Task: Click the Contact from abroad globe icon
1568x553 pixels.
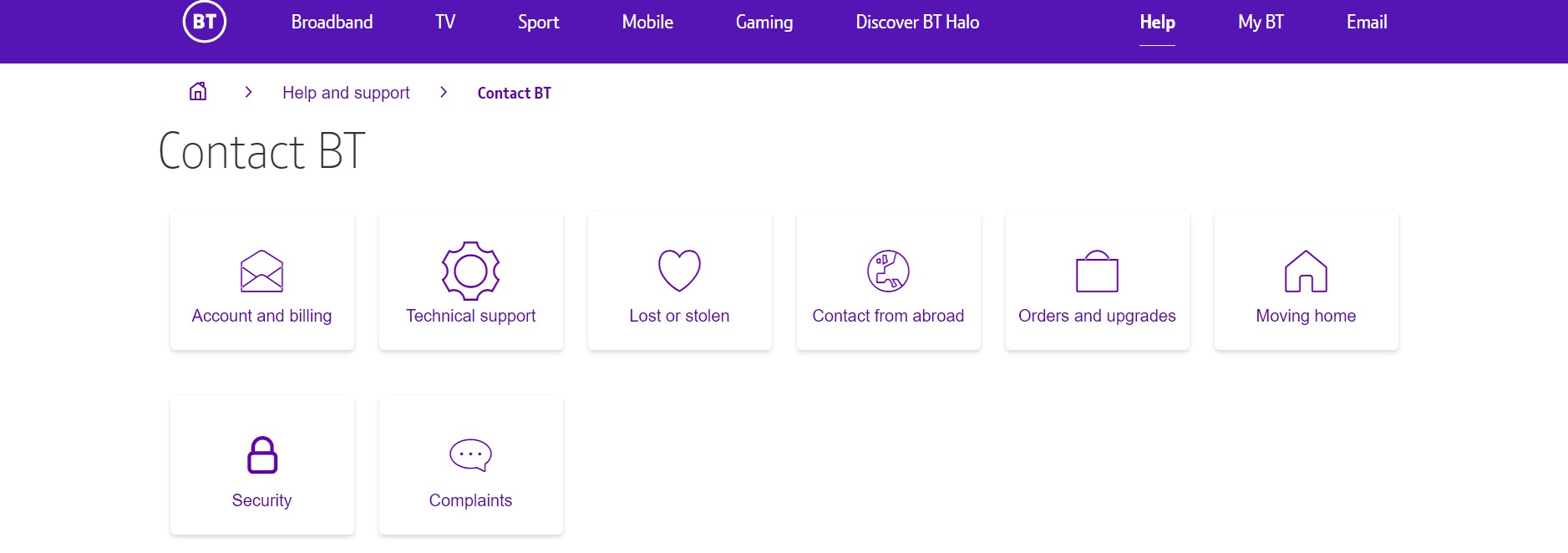Action: tap(888, 271)
